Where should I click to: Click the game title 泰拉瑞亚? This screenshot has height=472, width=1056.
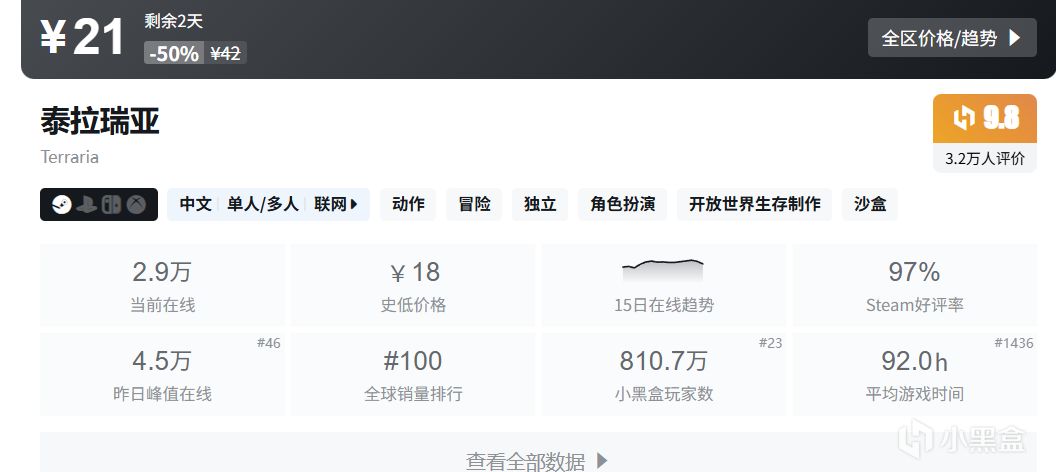coord(100,122)
